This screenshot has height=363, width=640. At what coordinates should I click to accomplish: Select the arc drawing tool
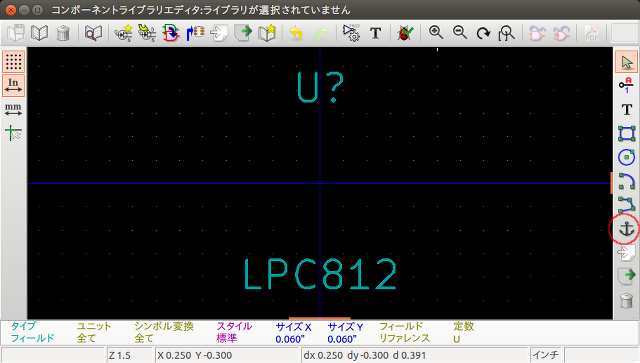pyautogui.click(x=627, y=181)
